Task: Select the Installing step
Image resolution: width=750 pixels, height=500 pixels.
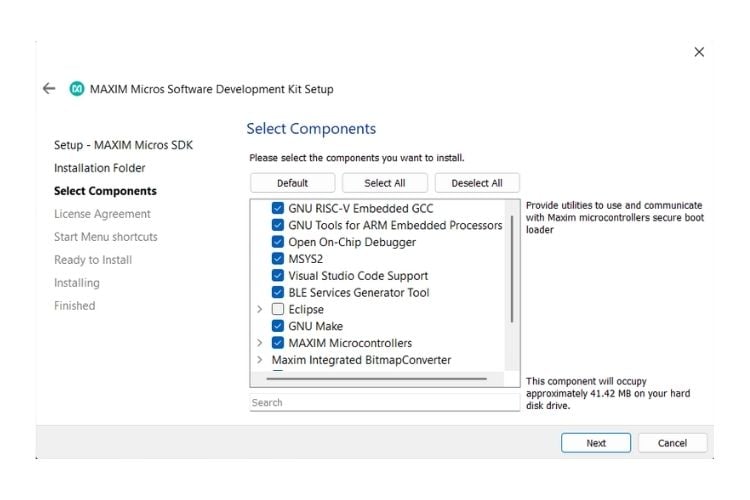Action: coord(77,283)
